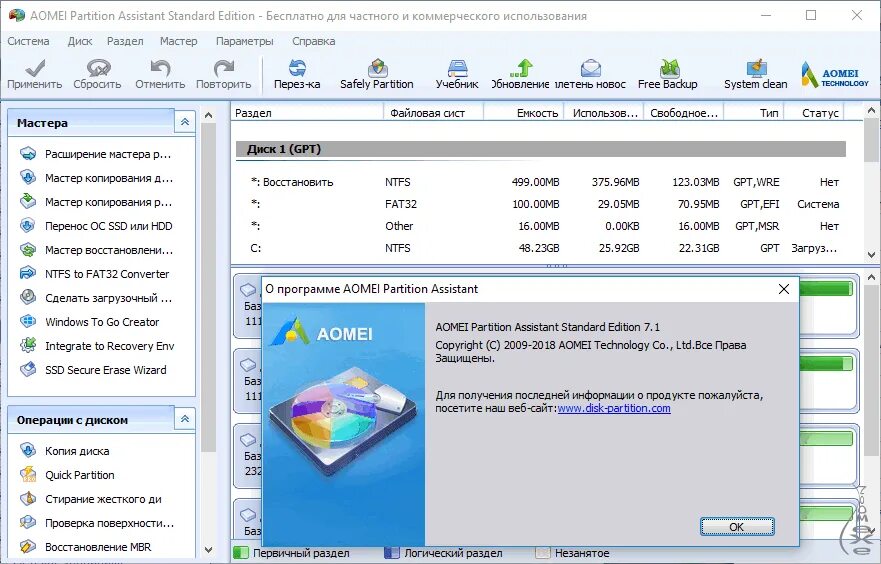Sort by the Тип column header
The image size is (881, 564).
753,113
